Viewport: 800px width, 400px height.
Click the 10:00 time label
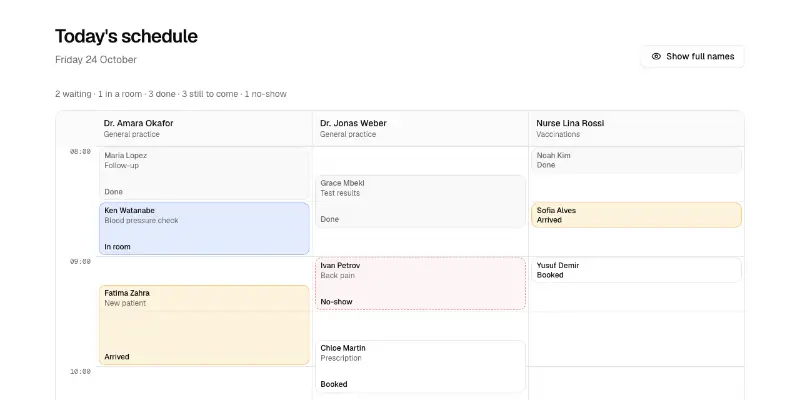pyautogui.click(x=80, y=372)
